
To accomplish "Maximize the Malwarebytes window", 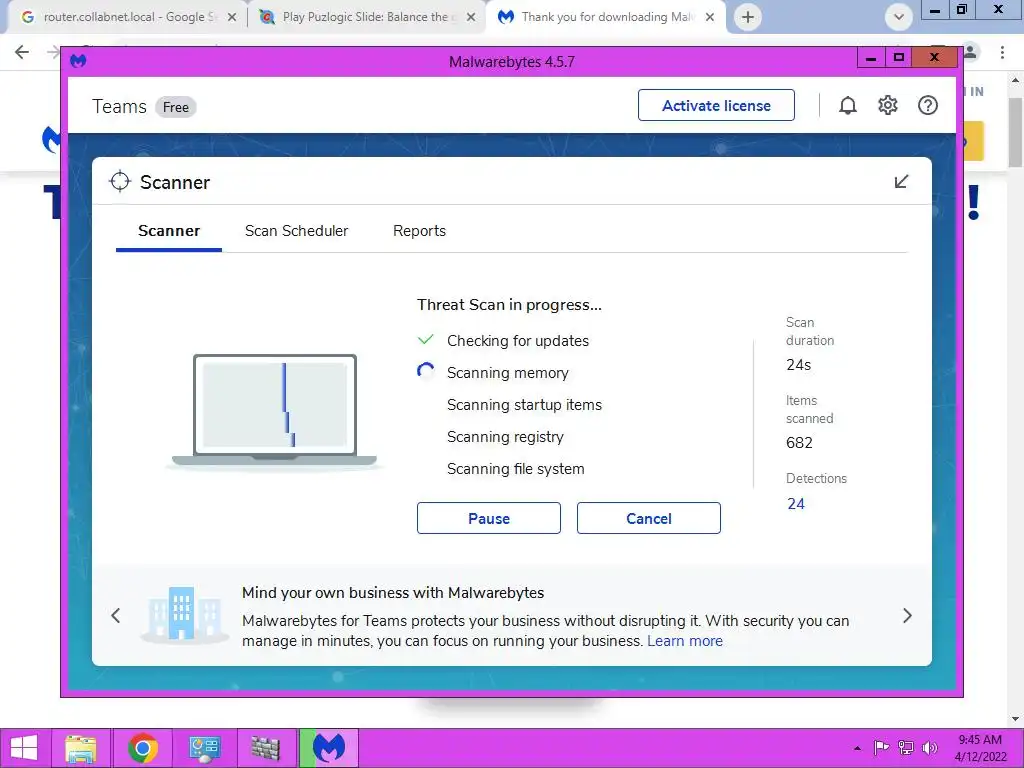I will point(899,58).
